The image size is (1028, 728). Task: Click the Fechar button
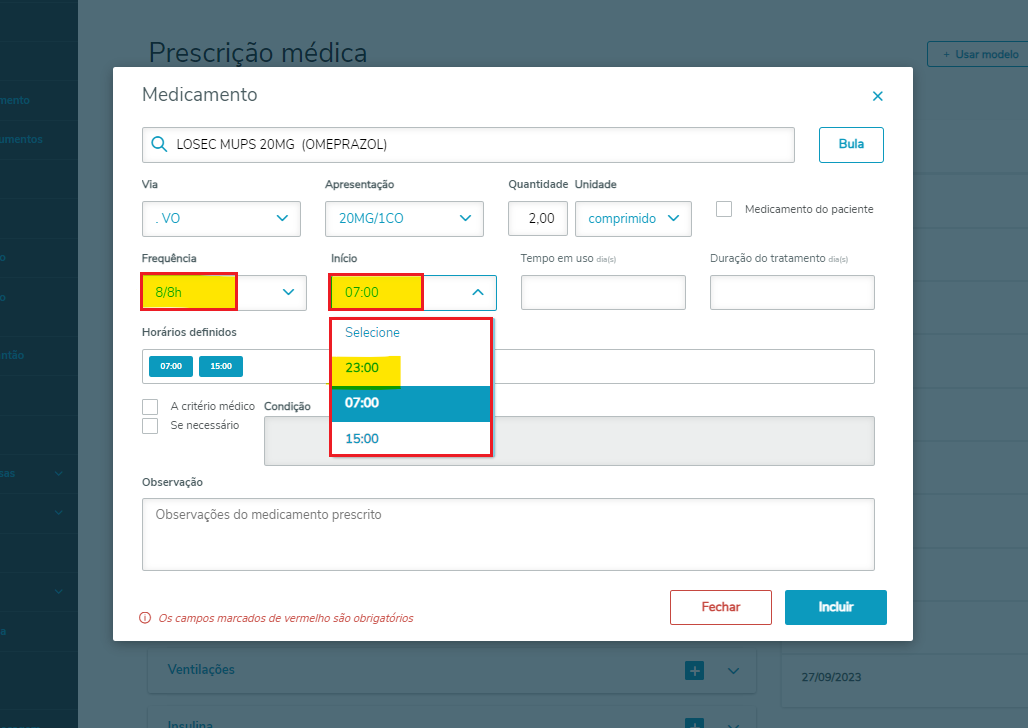point(721,607)
